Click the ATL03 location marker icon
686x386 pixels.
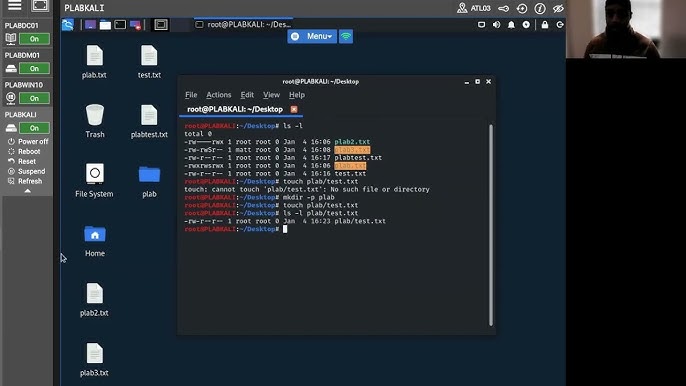click(x=462, y=8)
